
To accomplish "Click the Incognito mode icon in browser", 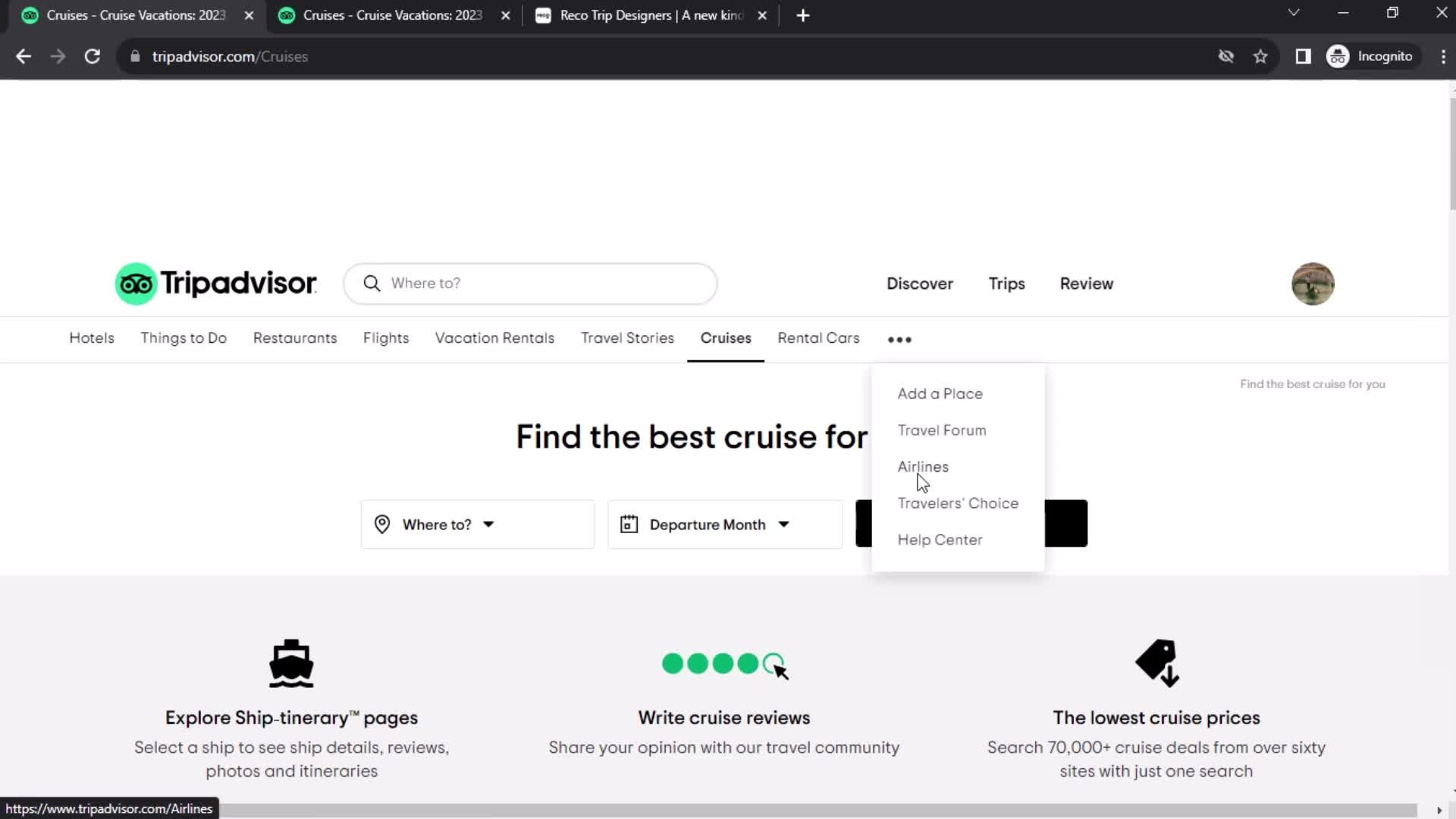I will click(x=1339, y=57).
